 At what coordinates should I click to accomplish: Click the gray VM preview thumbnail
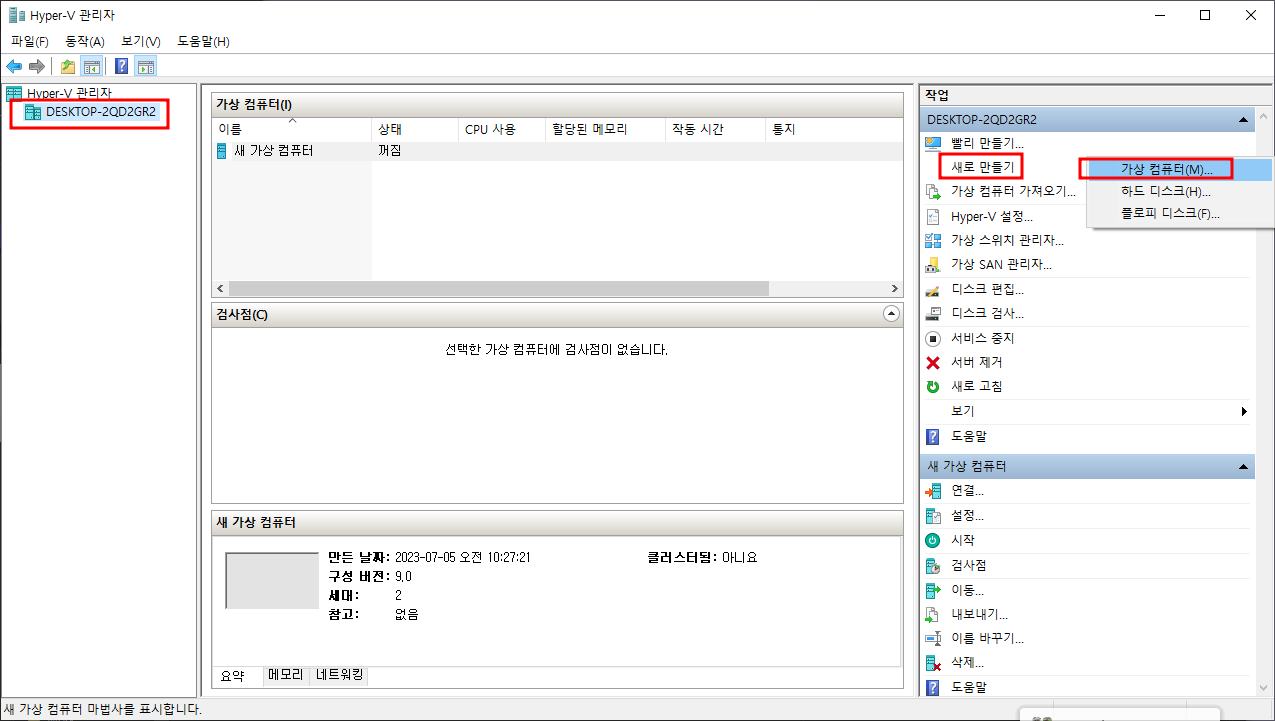pyautogui.click(x=272, y=580)
